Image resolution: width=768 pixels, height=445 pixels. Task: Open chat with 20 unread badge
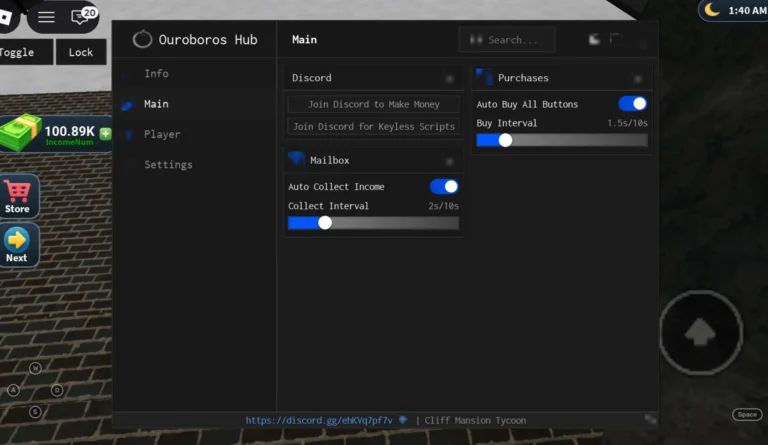pyautogui.click(x=83, y=16)
